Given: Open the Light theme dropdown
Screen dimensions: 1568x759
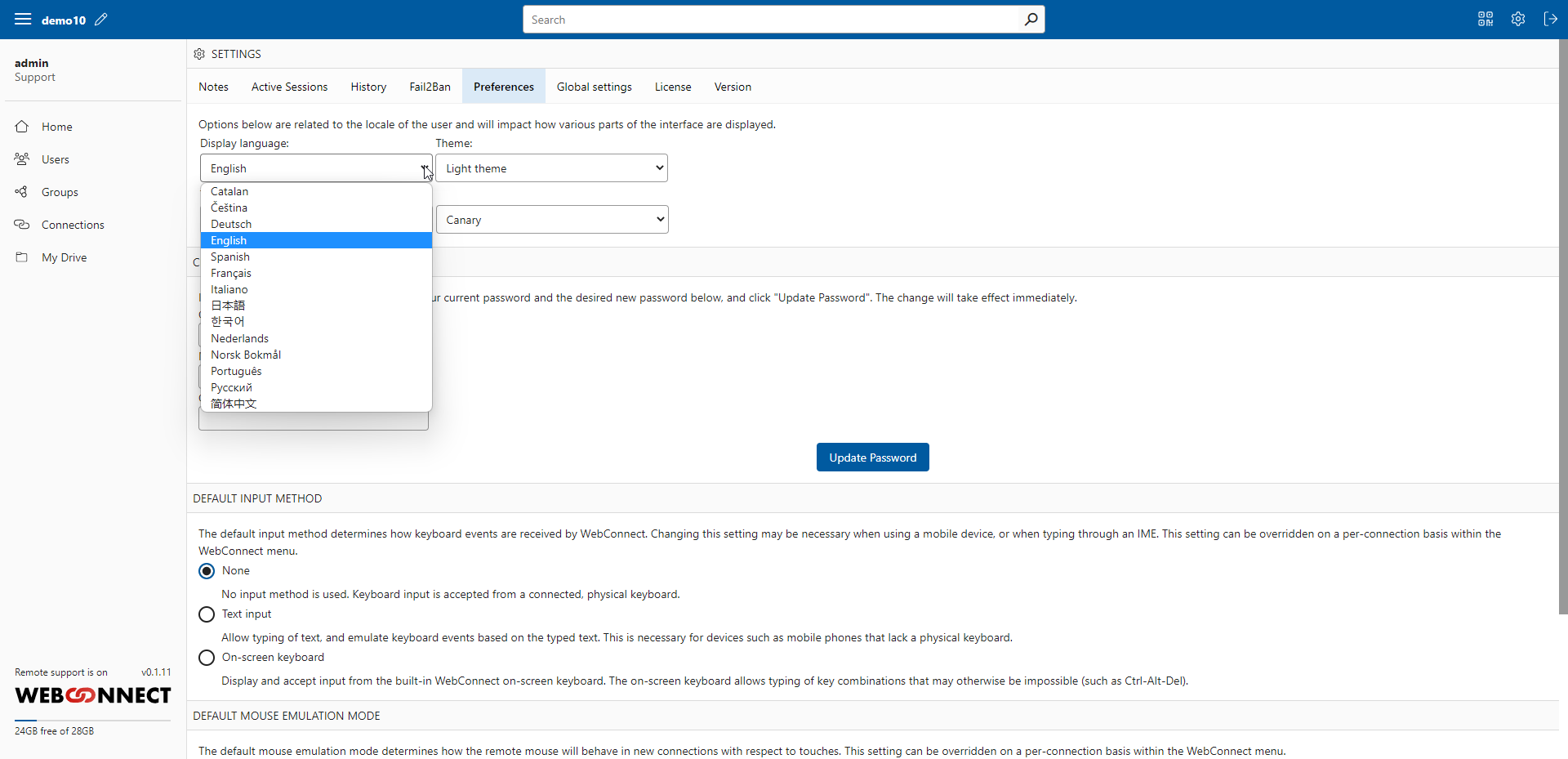Looking at the screenshot, I should click(x=551, y=167).
